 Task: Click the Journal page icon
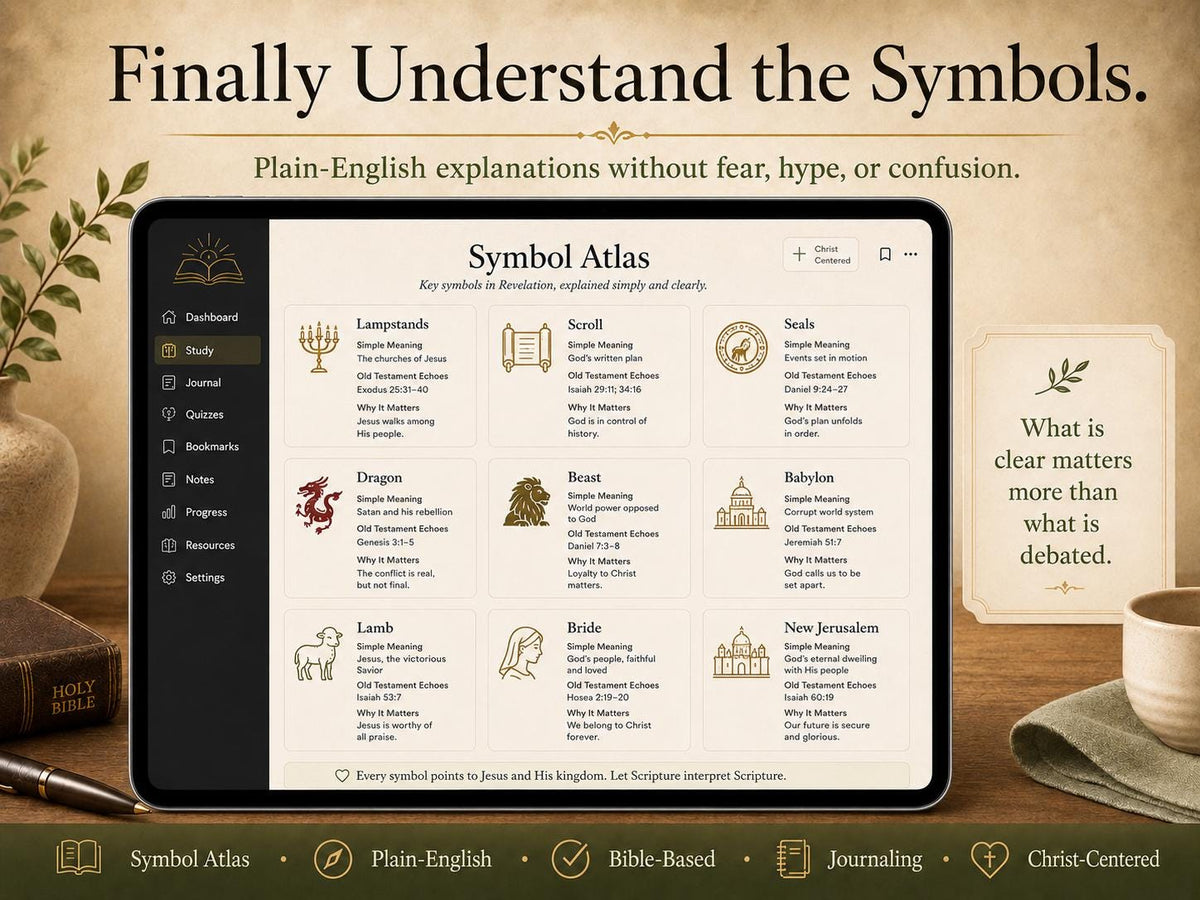168,382
